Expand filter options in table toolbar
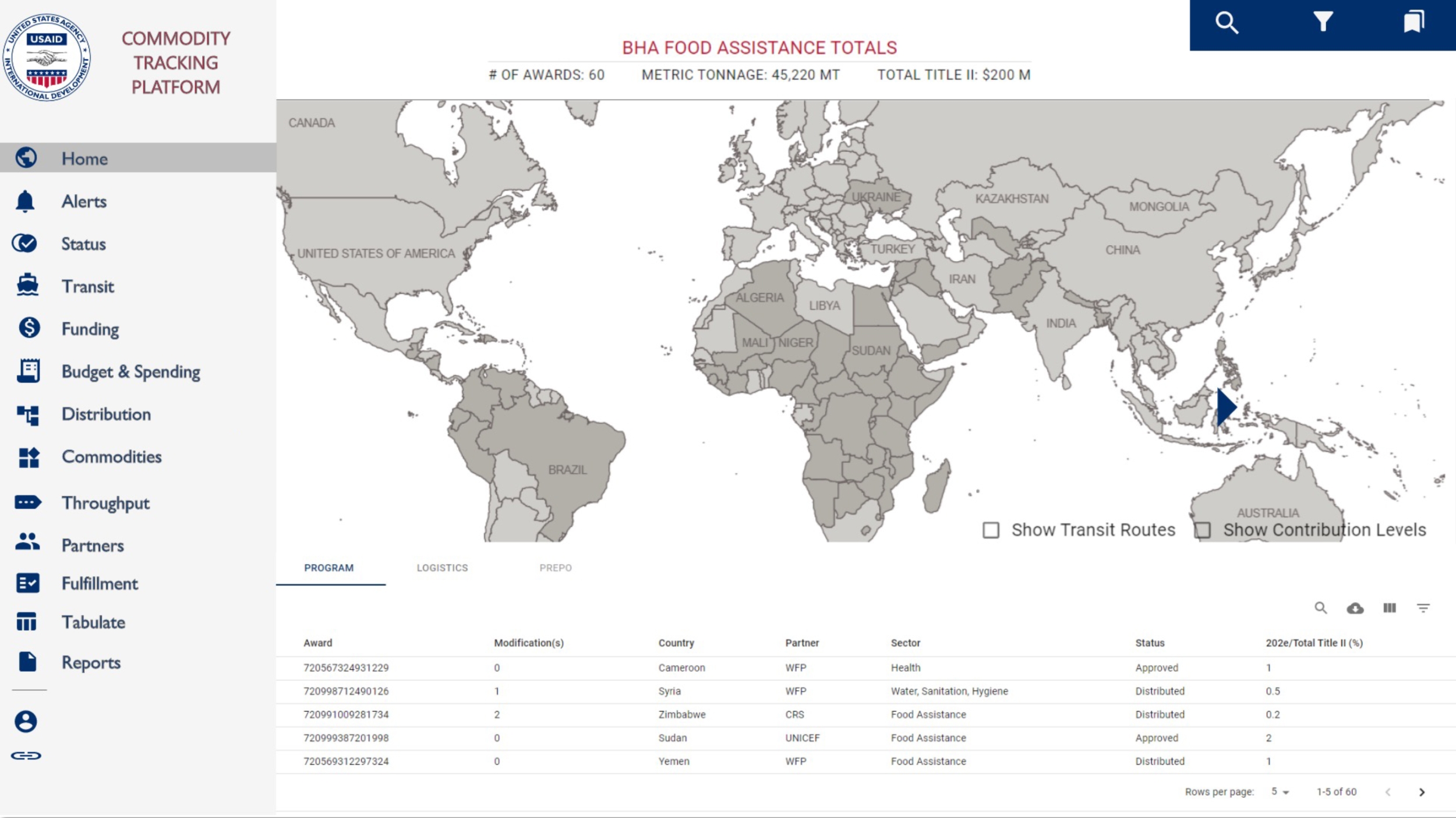The width and height of the screenshot is (1456, 818). click(x=1424, y=607)
